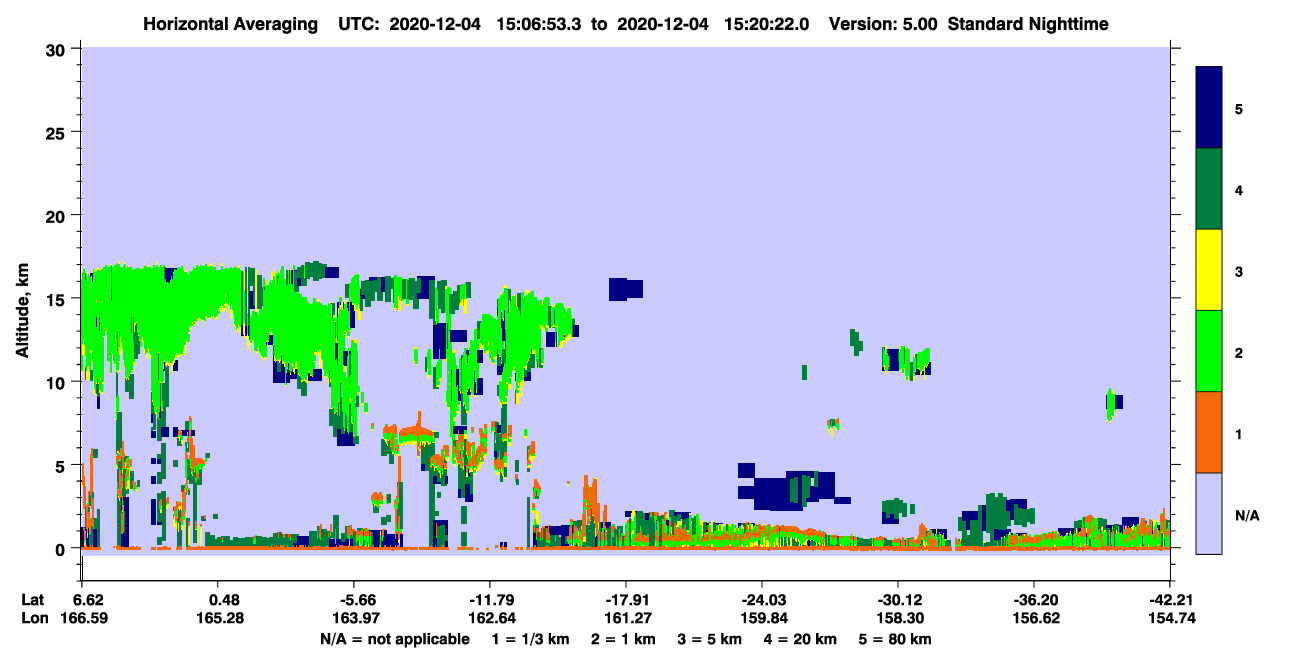Image resolution: width=1300 pixels, height=667 pixels.
Task: Click the '3 = 5 km' legend text
Action: coord(710,639)
